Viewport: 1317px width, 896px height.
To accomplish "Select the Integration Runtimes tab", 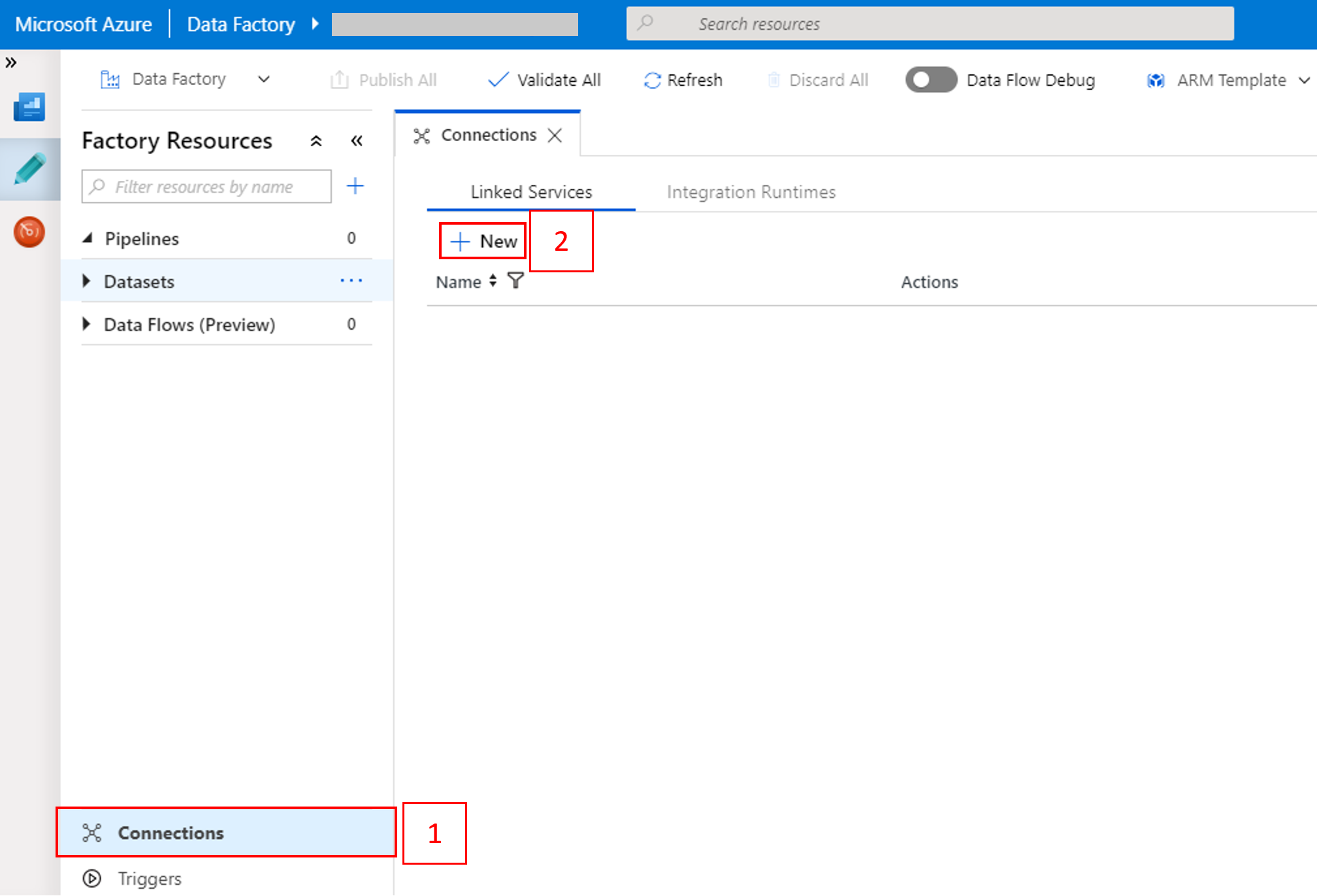I will [750, 191].
